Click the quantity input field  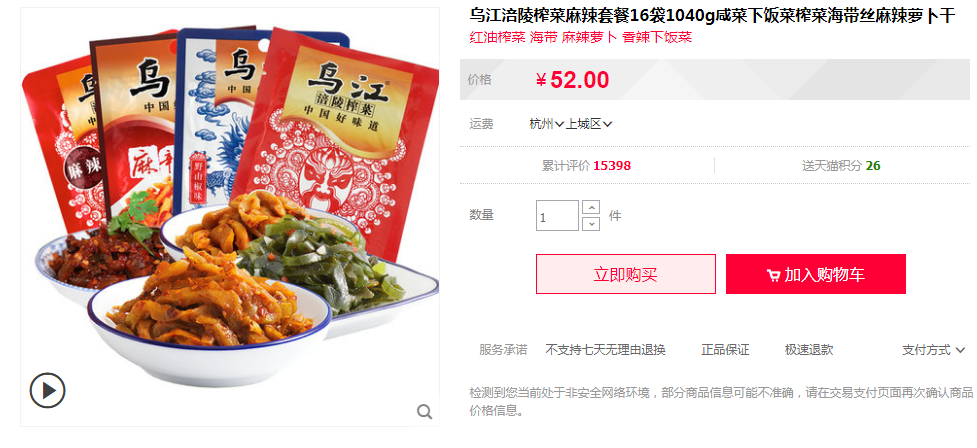pos(558,216)
